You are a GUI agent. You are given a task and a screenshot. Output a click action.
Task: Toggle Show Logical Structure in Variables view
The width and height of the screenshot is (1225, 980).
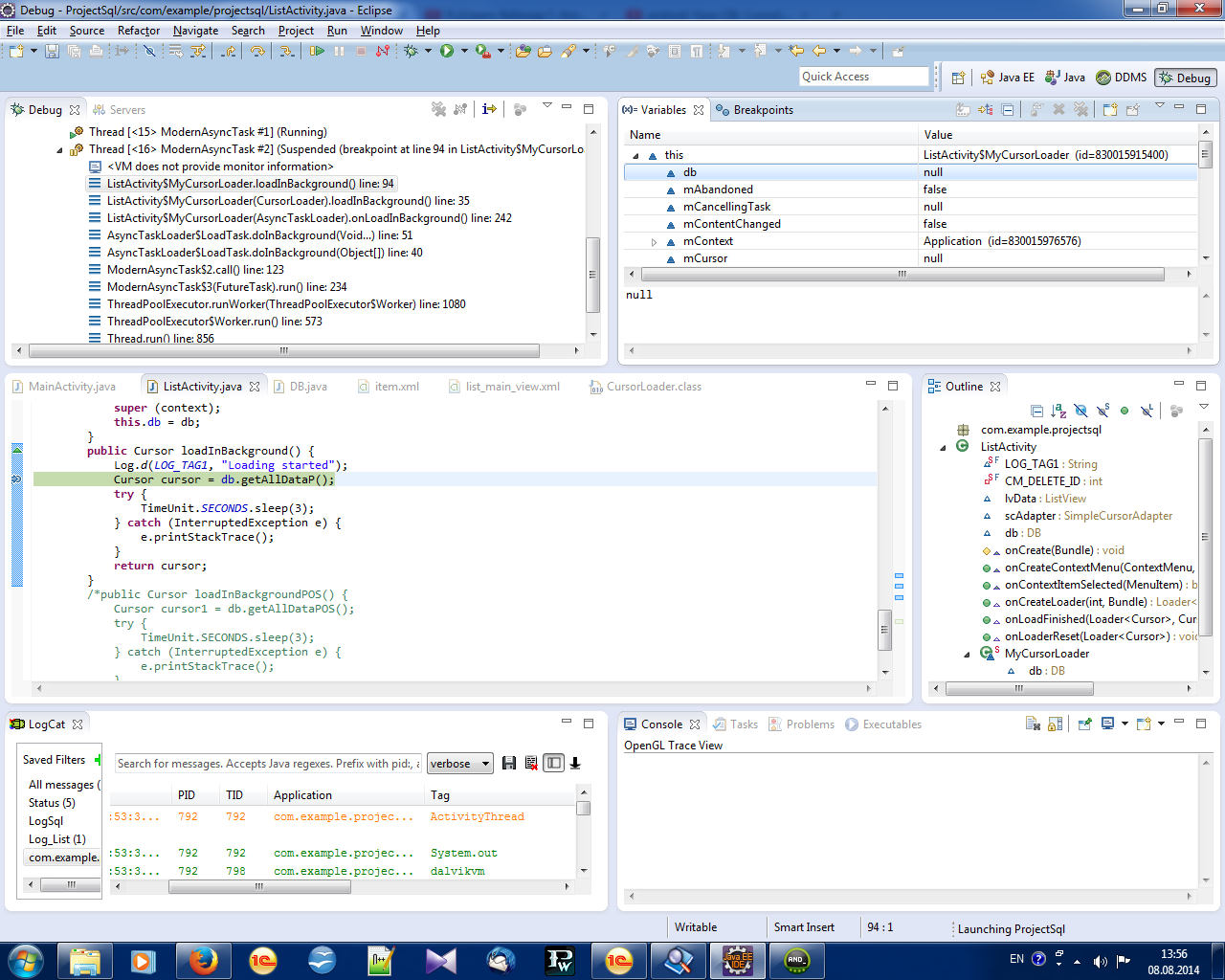(x=986, y=109)
